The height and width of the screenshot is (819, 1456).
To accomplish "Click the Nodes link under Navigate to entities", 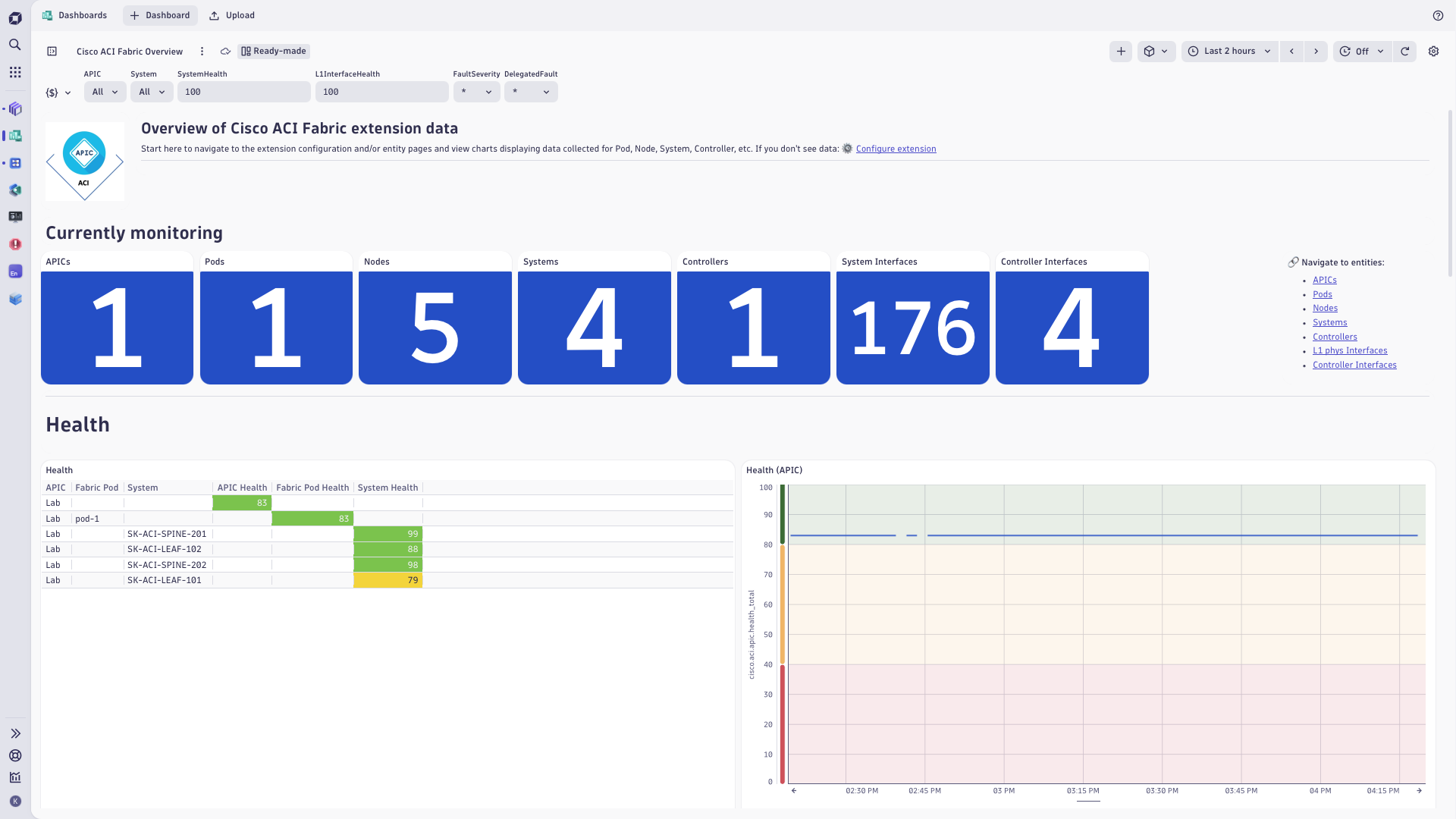I will (x=1324, y=308).
